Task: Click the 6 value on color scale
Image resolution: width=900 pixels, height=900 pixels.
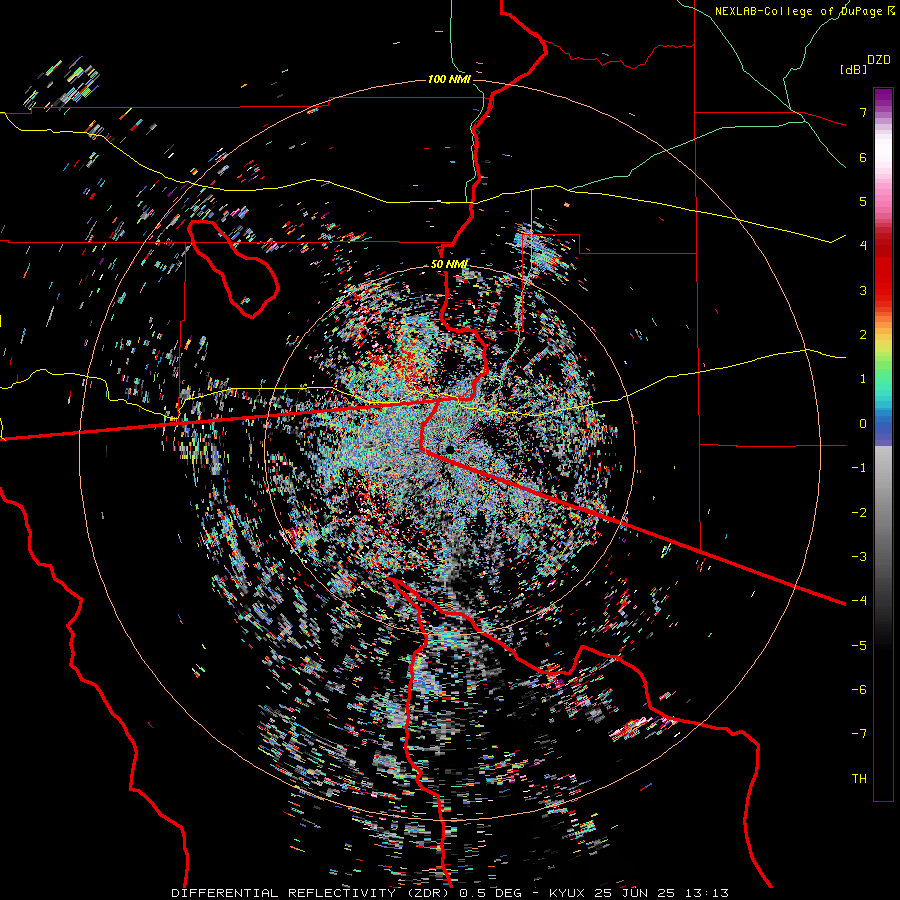Action: (863, 157)
